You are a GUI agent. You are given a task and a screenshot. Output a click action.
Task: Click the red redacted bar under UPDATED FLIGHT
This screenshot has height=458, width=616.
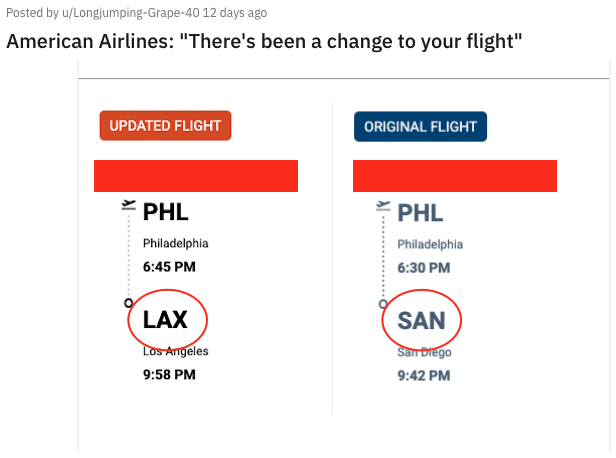tap(196, 176)
